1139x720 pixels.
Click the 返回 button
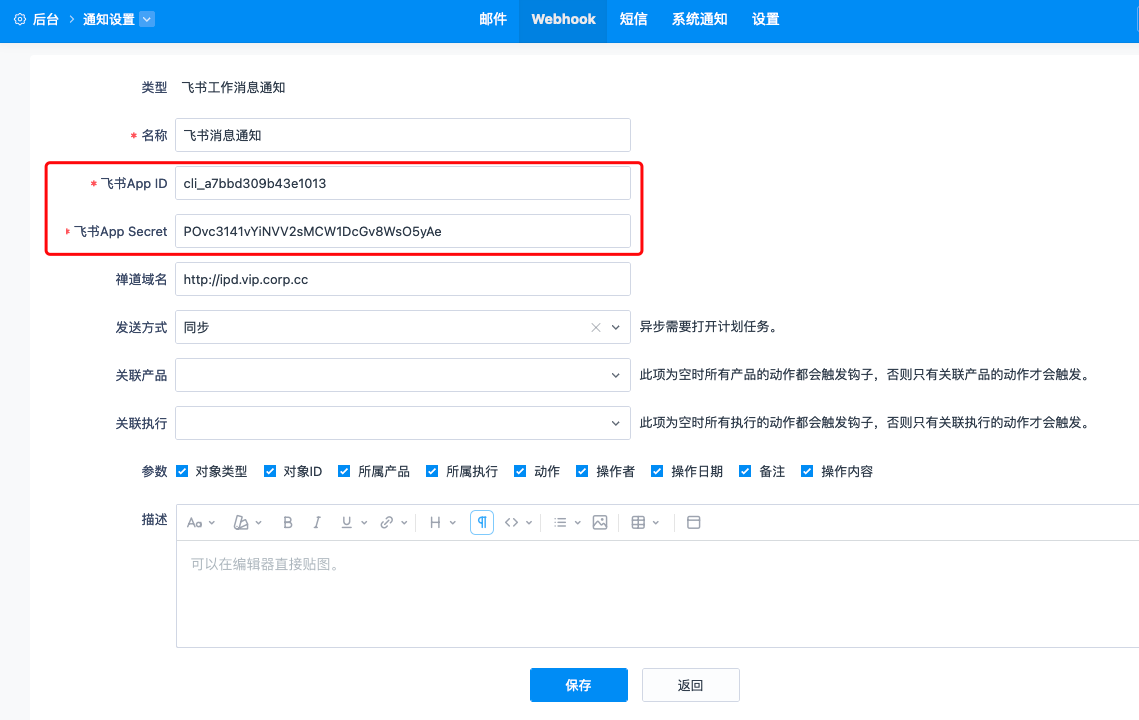click(691, 685)
